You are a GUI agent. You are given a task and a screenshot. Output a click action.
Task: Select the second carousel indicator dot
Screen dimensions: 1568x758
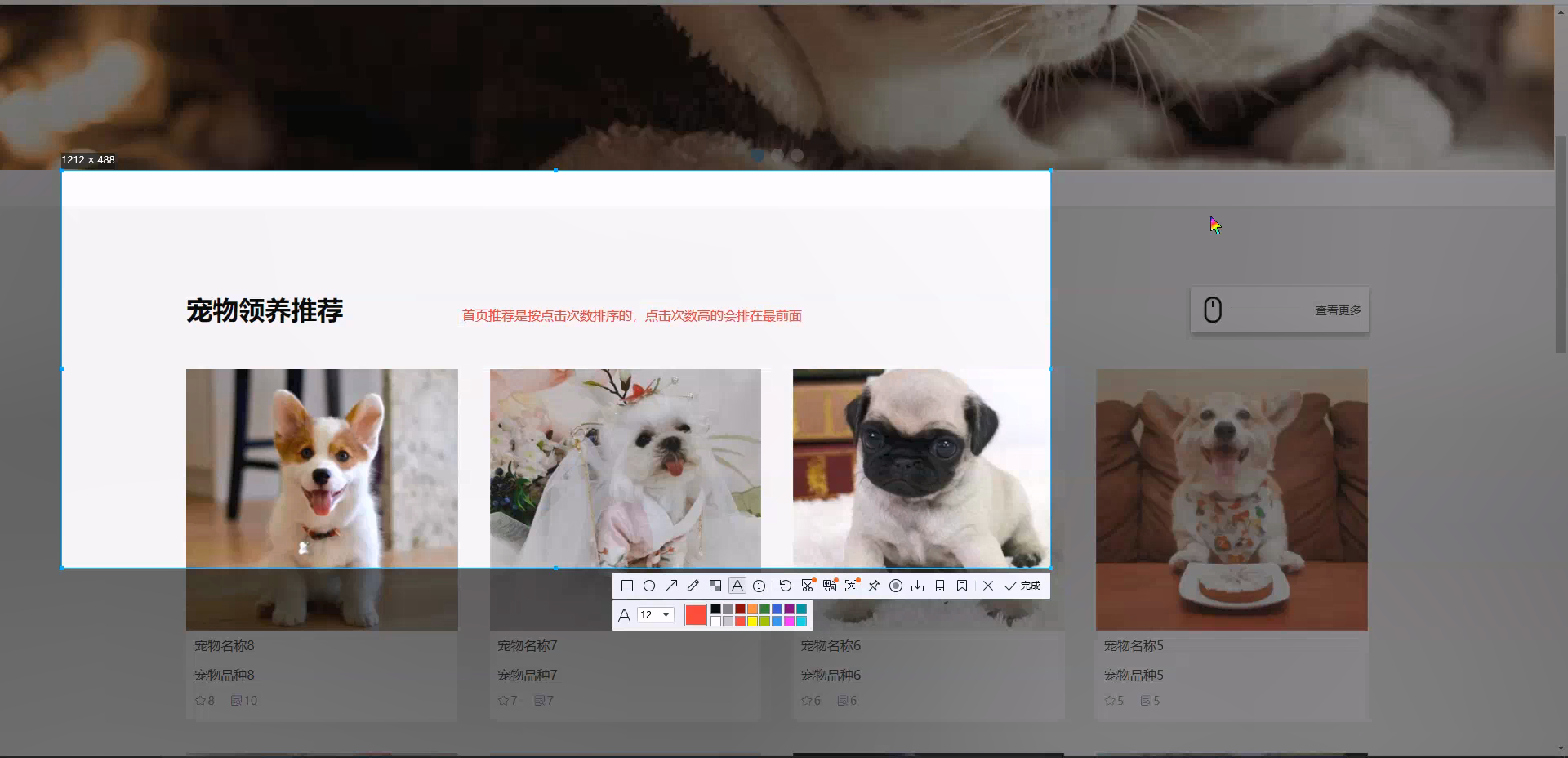[777, 155]
